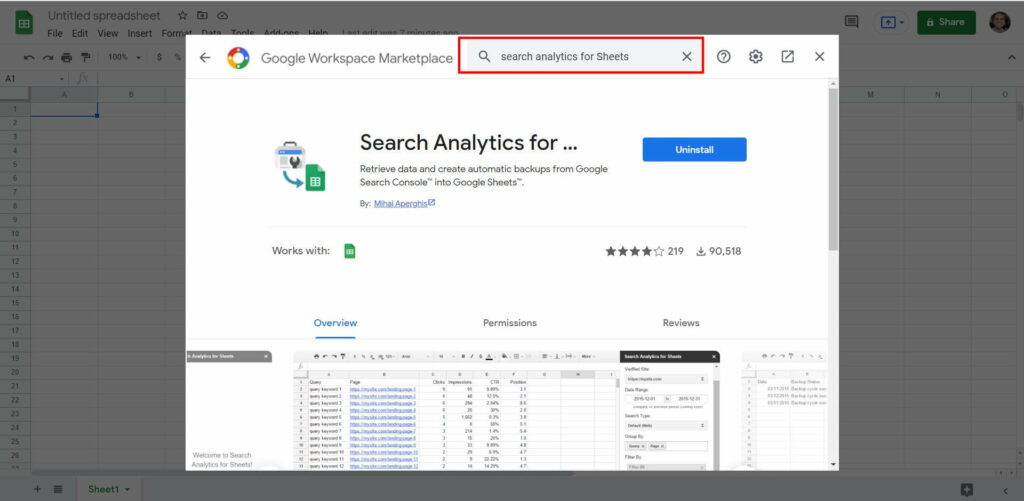Open the File menu
The image size is (1024, 501).
click(55, 33)
